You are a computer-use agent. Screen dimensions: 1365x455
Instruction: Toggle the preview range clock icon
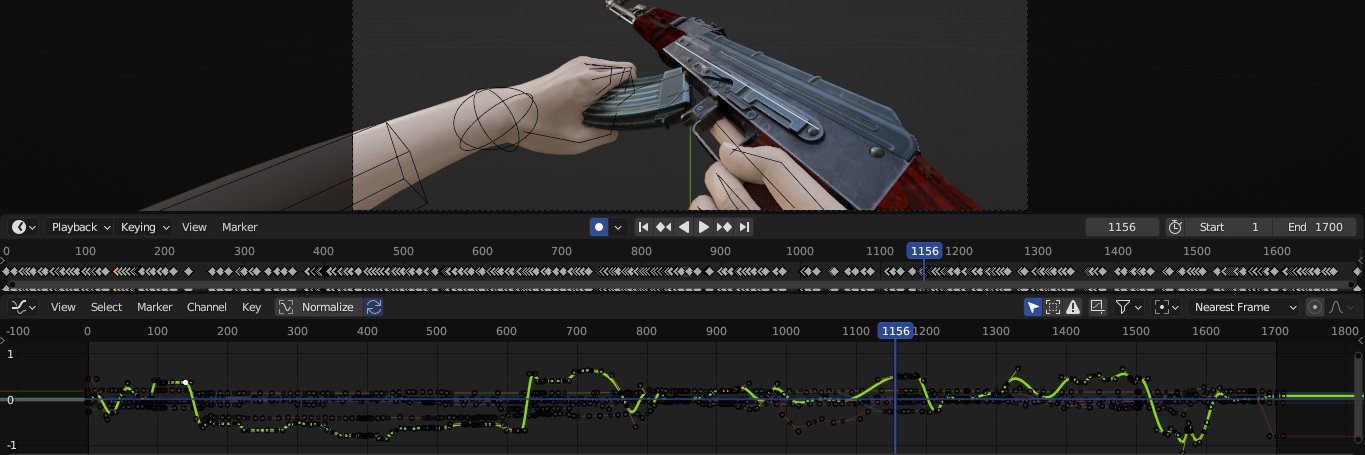click(x=1175, y=227)
